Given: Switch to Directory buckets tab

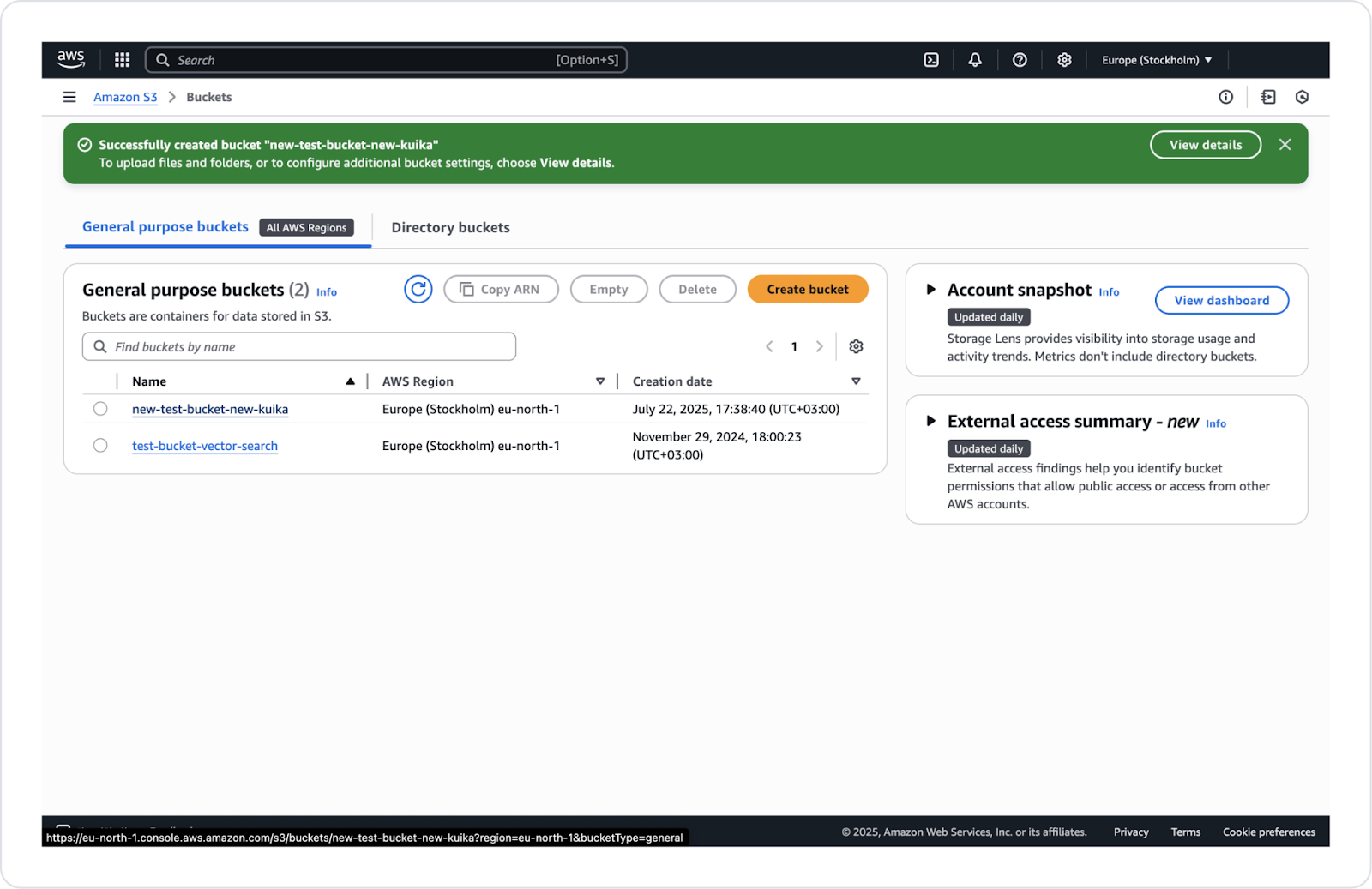Looking at the screenshot, I should click(450, 228).
